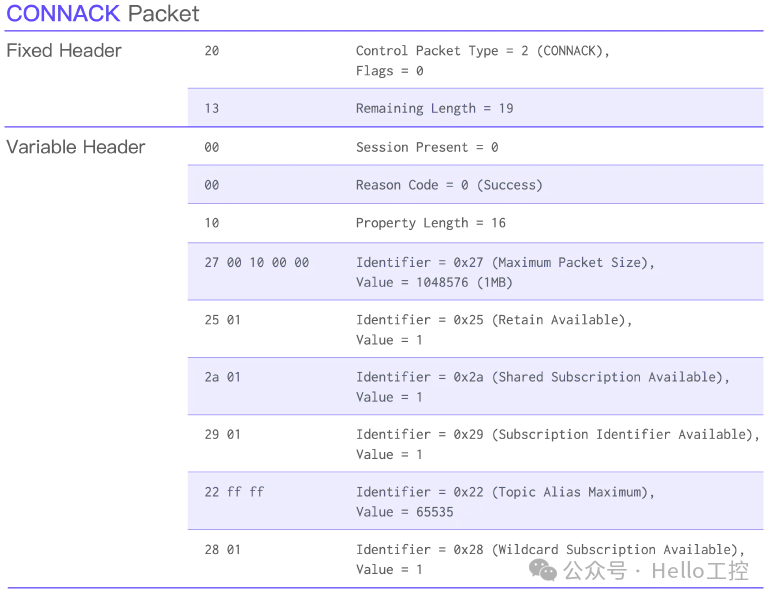Click the Session Present = 0 text
The width and height of the screenshot is (773, 601).
427,147
